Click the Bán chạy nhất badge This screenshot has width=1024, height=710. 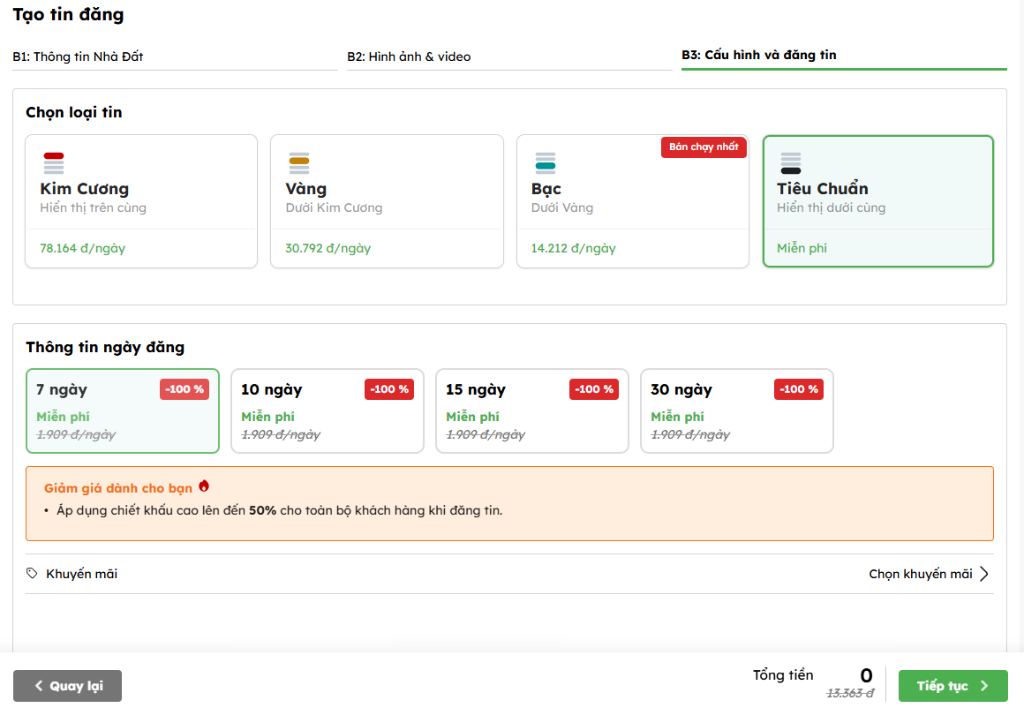pyautogui.click(x=703, y=147)
